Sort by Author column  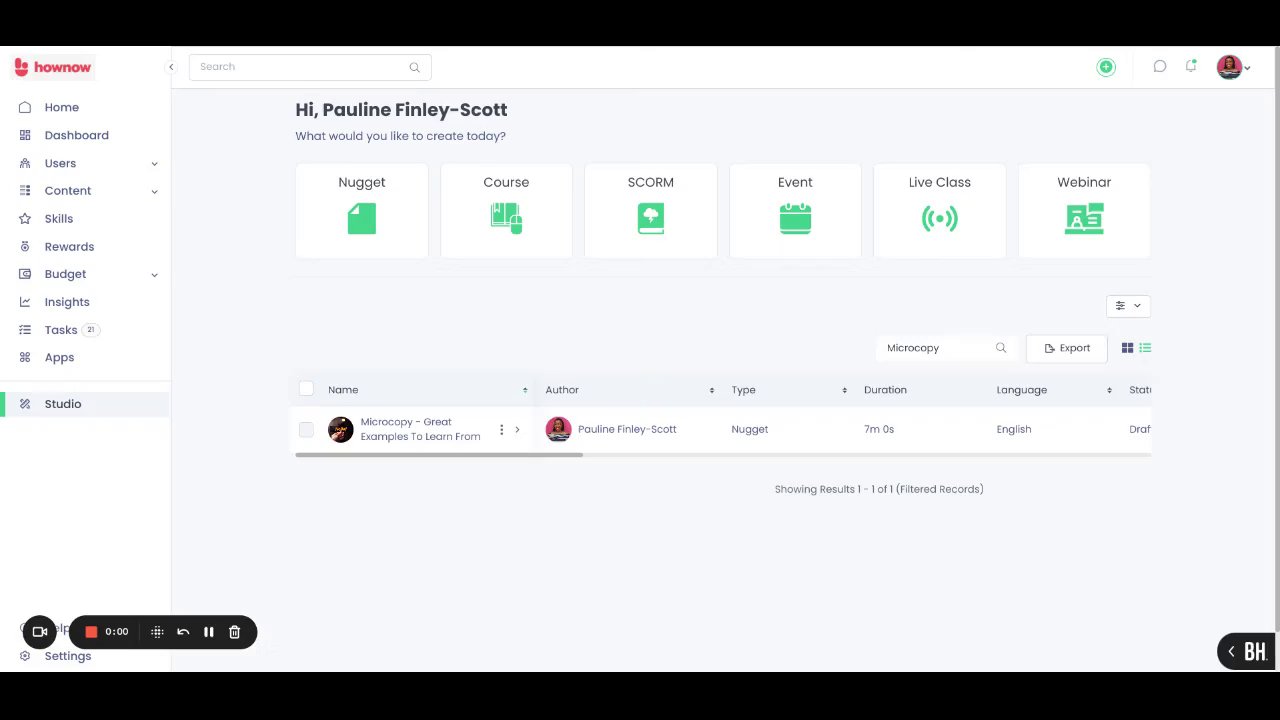point(712,390)
